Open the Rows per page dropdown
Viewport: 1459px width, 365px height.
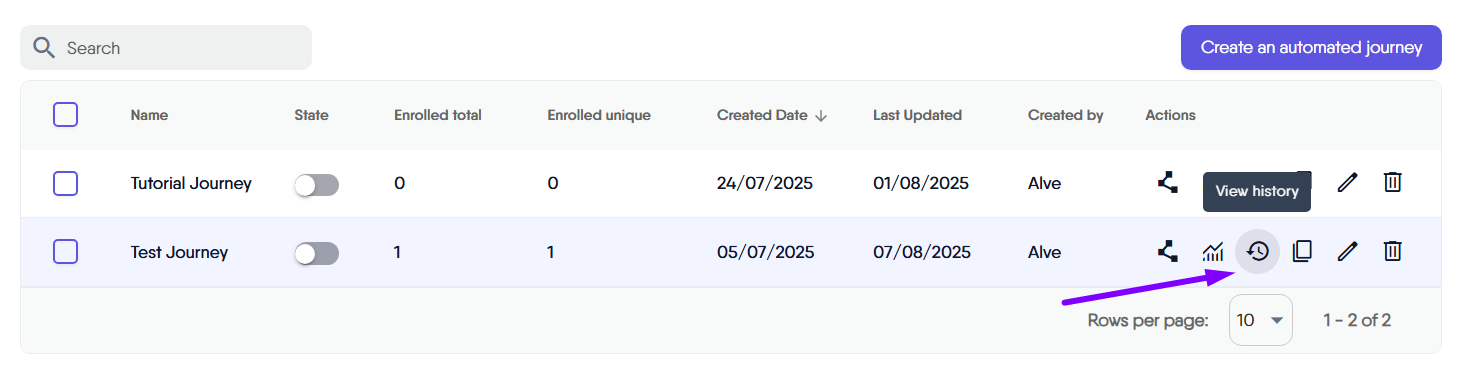pos(1260,320)
